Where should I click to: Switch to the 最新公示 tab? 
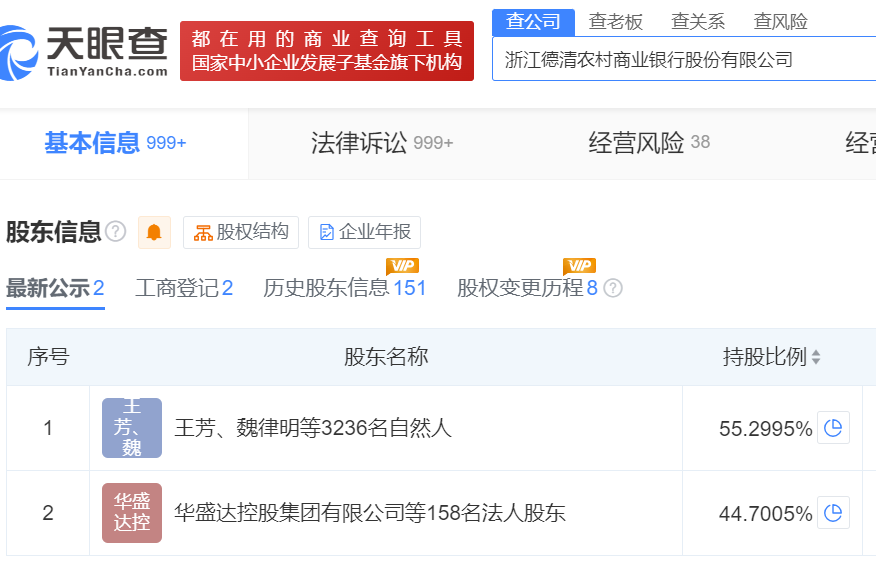coord(55,288)
